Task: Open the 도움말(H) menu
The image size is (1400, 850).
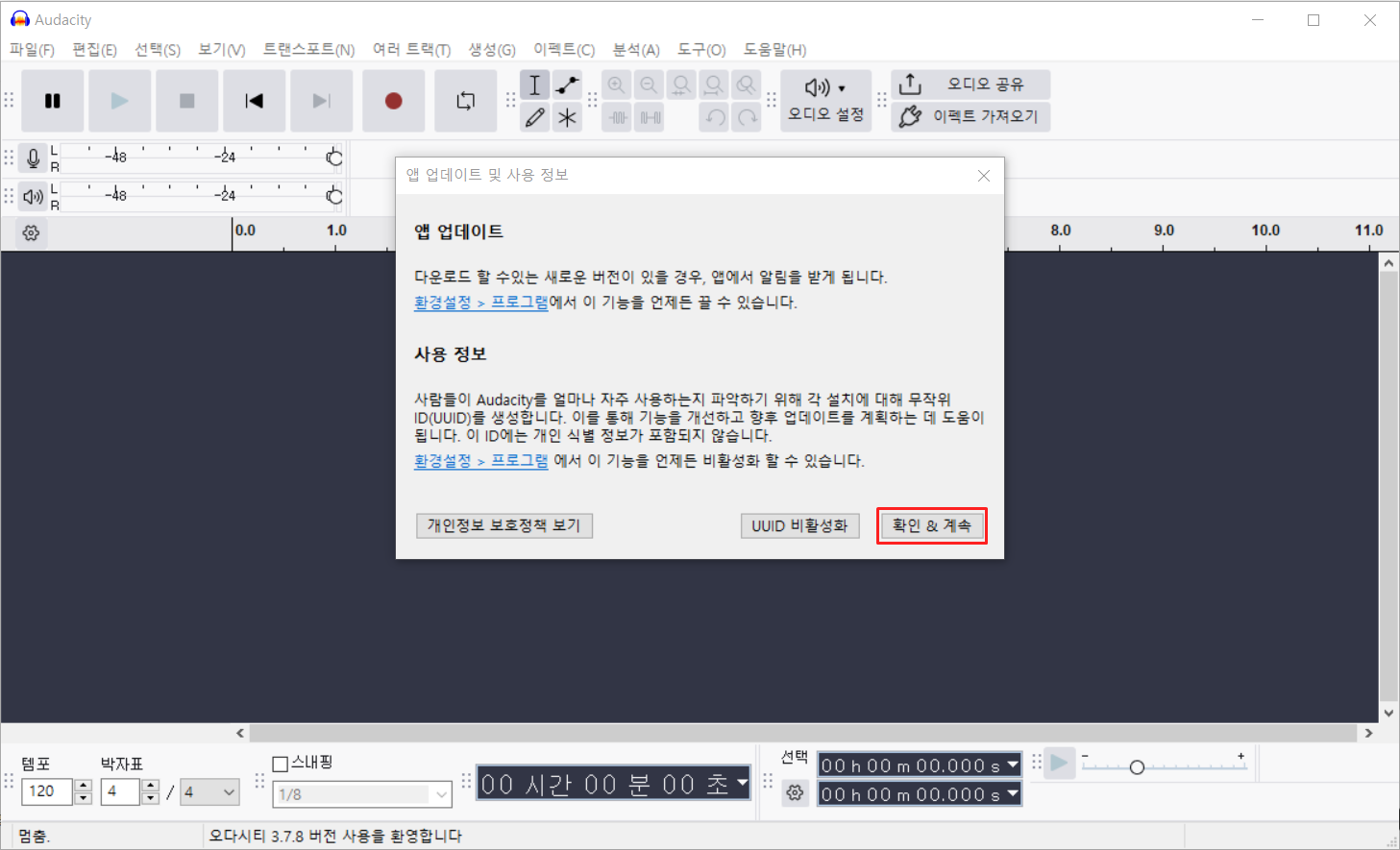Action: (x=774, y=50)
